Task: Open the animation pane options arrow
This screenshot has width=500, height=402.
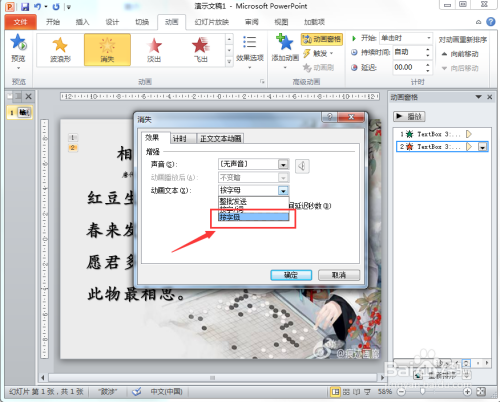Action: [478, 97]
